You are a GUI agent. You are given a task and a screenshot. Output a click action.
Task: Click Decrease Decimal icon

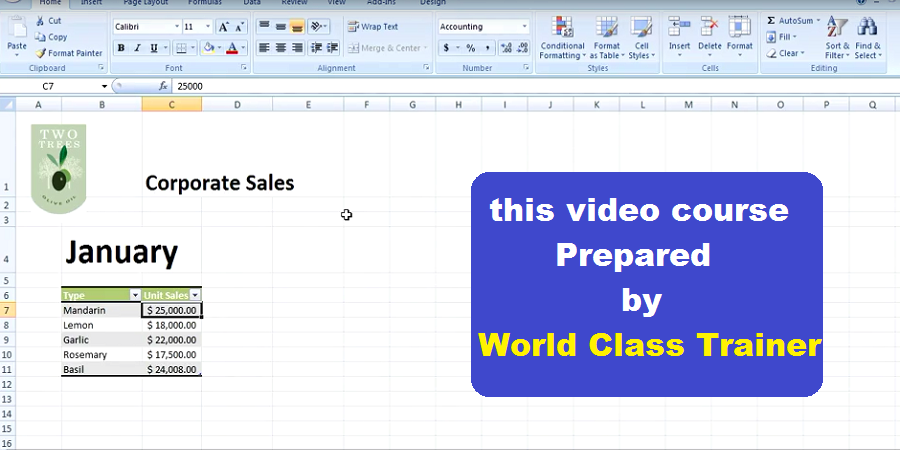(x=522, y=48)
